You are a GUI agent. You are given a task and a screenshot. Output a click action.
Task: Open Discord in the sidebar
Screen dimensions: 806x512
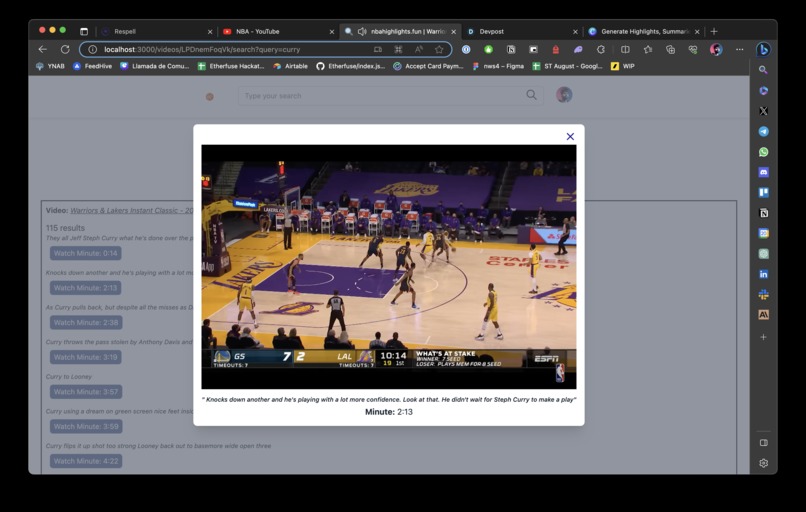point(763,172)
